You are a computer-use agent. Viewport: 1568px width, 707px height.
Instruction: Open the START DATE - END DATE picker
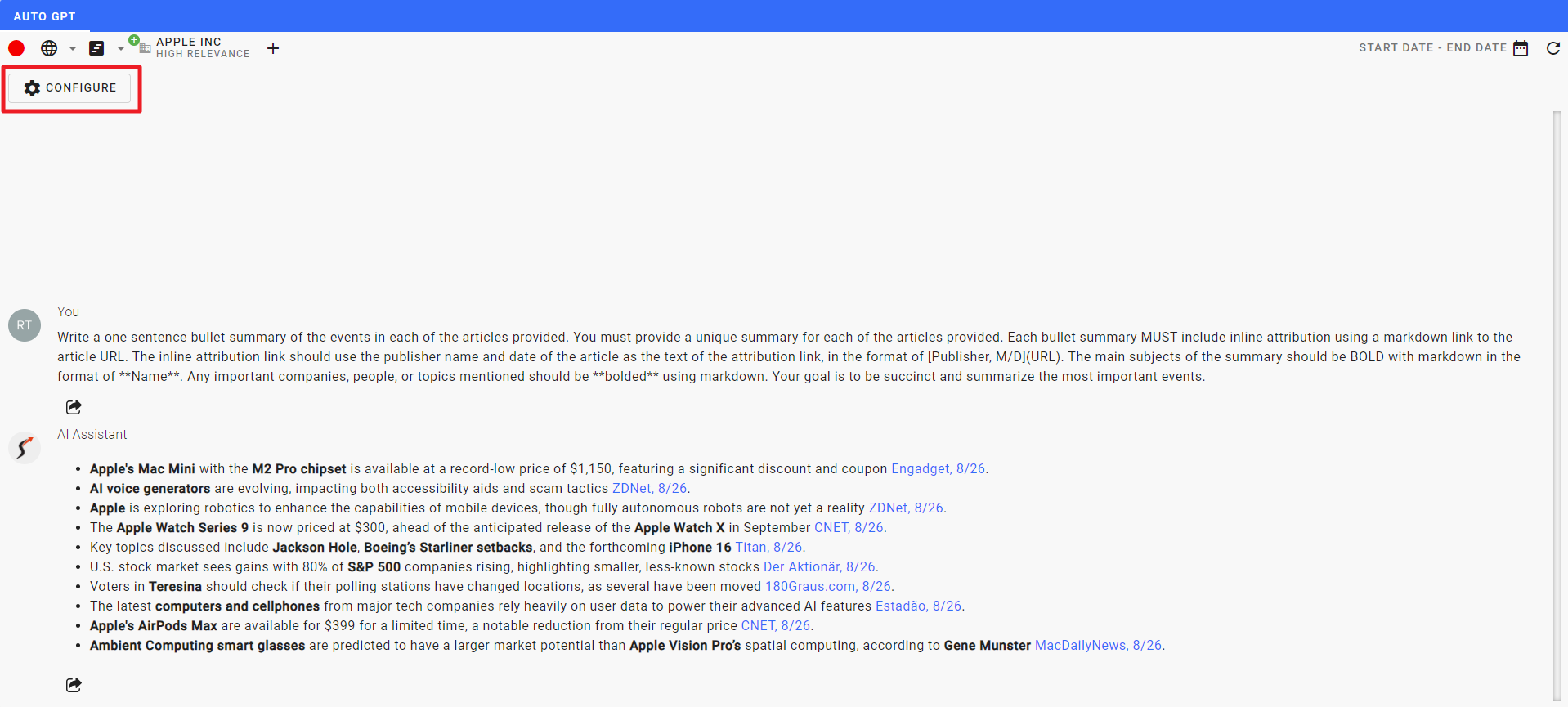(x=1432, y=47)
